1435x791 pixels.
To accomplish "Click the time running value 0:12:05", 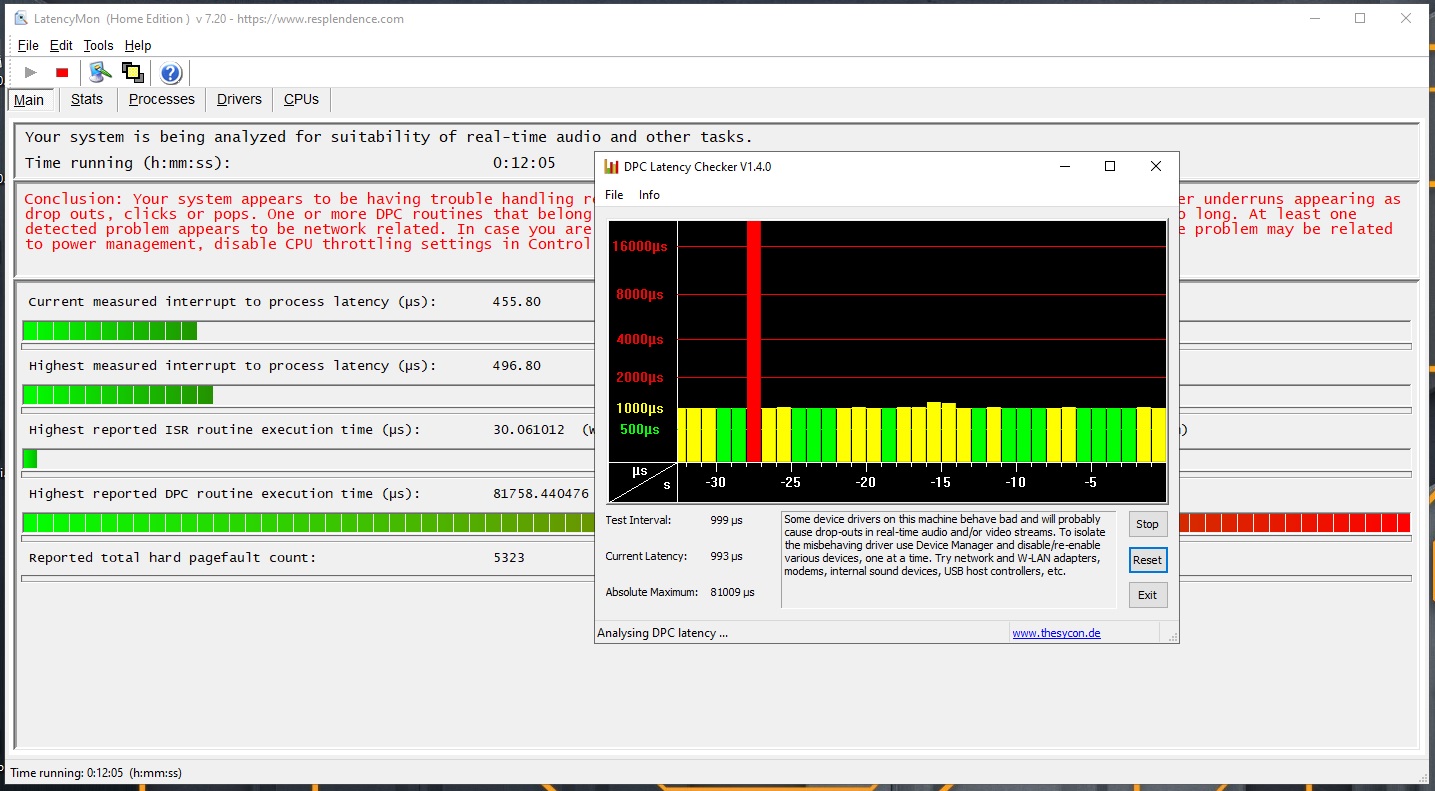I will tap(524, 163).
